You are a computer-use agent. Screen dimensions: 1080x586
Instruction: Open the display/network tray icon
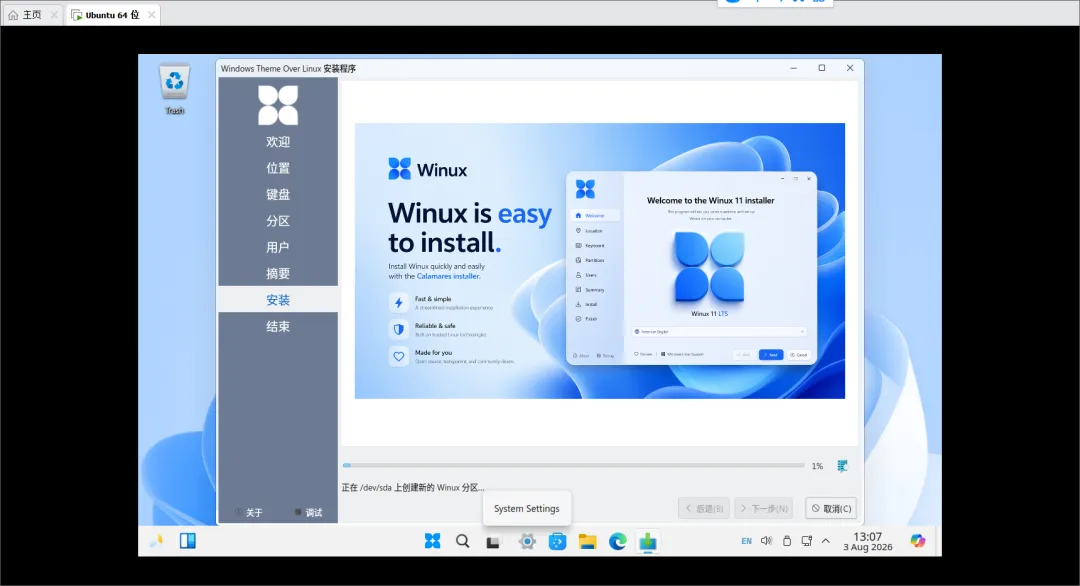[x=806, y=541]
